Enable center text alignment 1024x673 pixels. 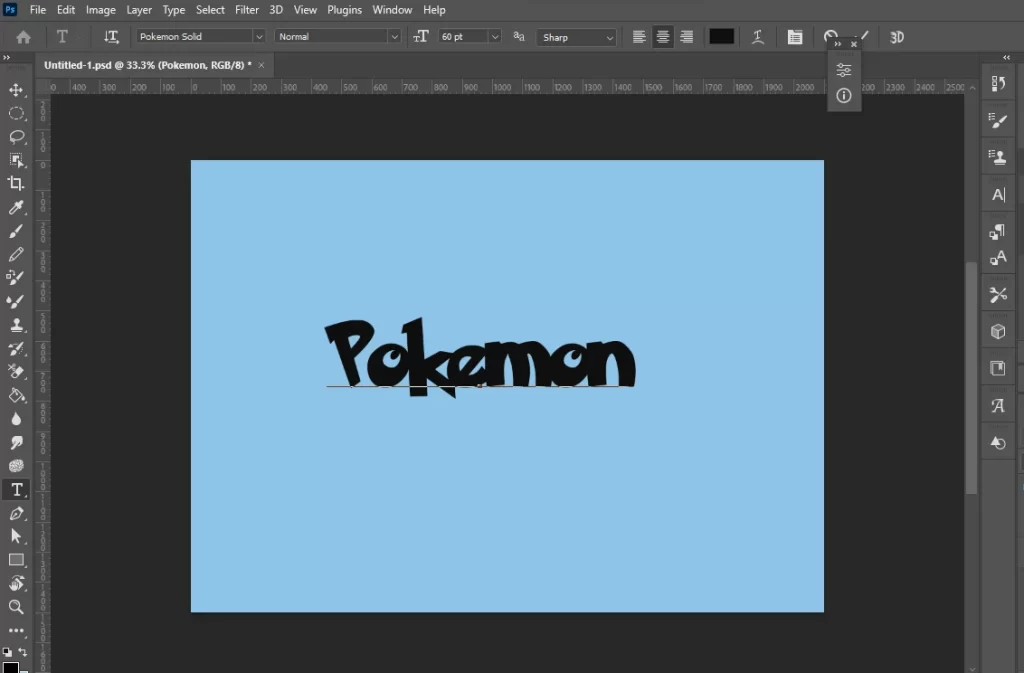[663, 36]
